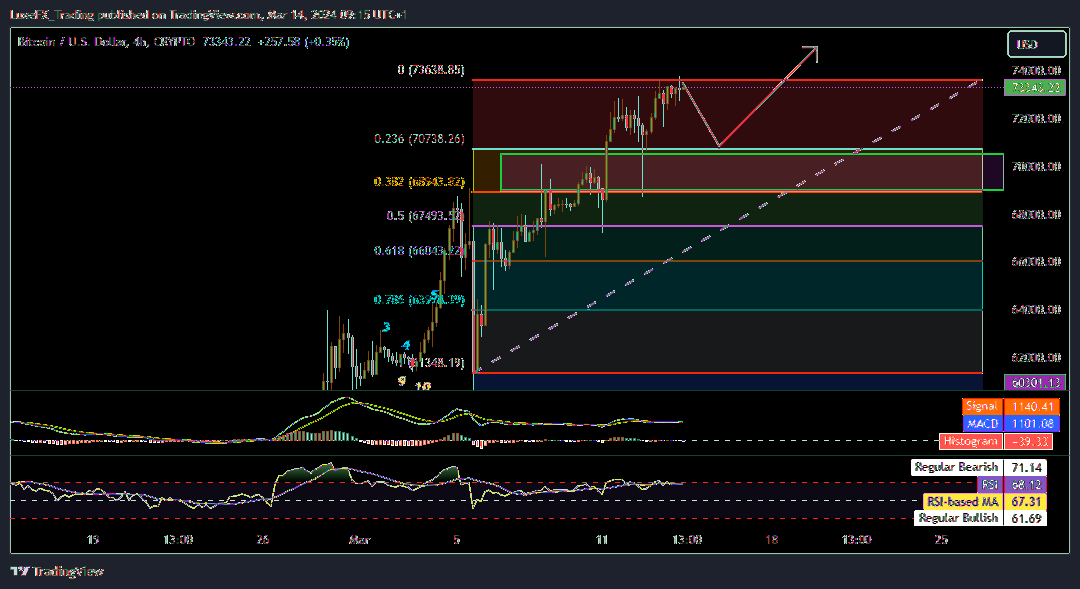Viewport: 1080px width, 589px height.
Task: Click the RSI value 68.12
Action: click(1025, 484)
